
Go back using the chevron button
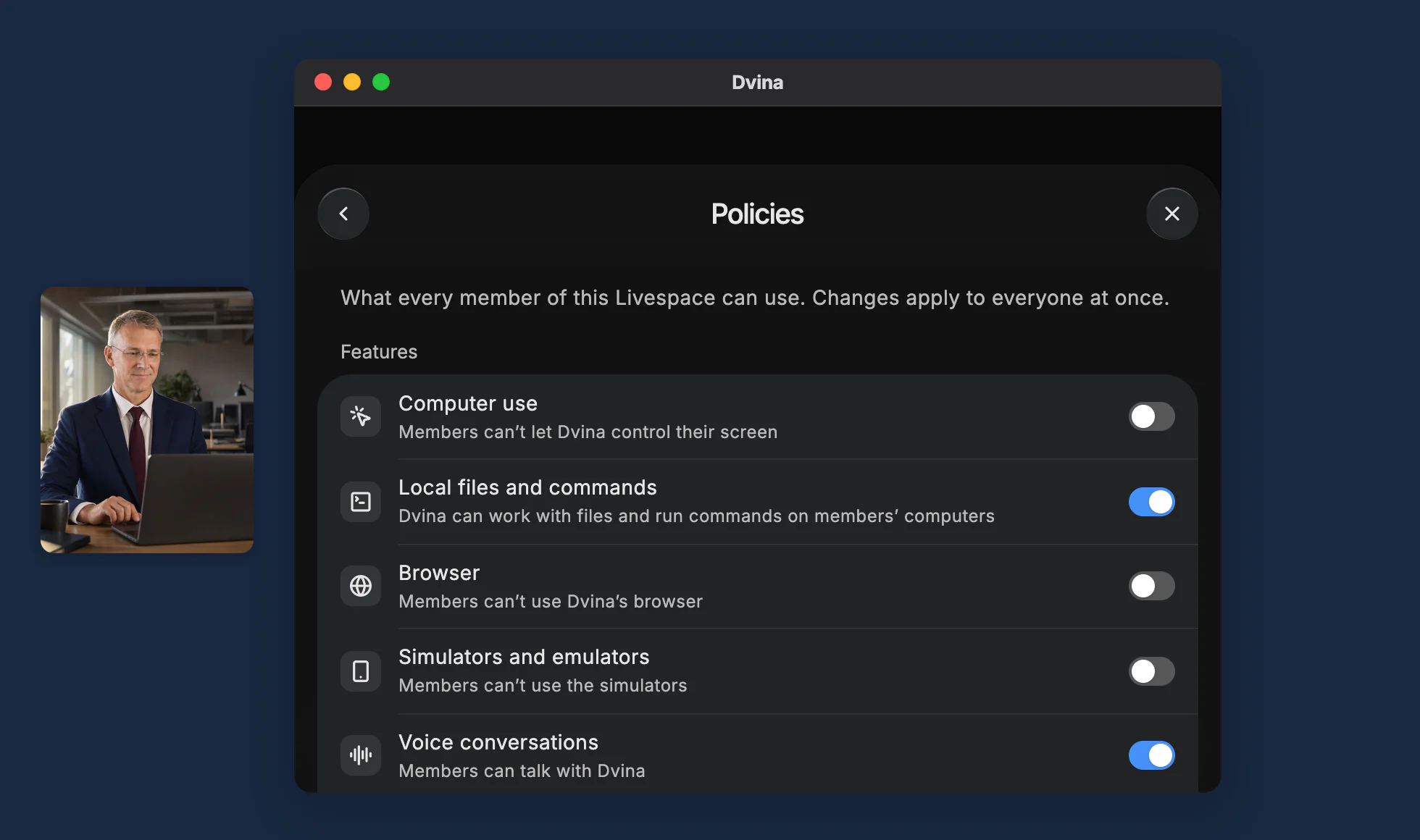tap(343, 214)
